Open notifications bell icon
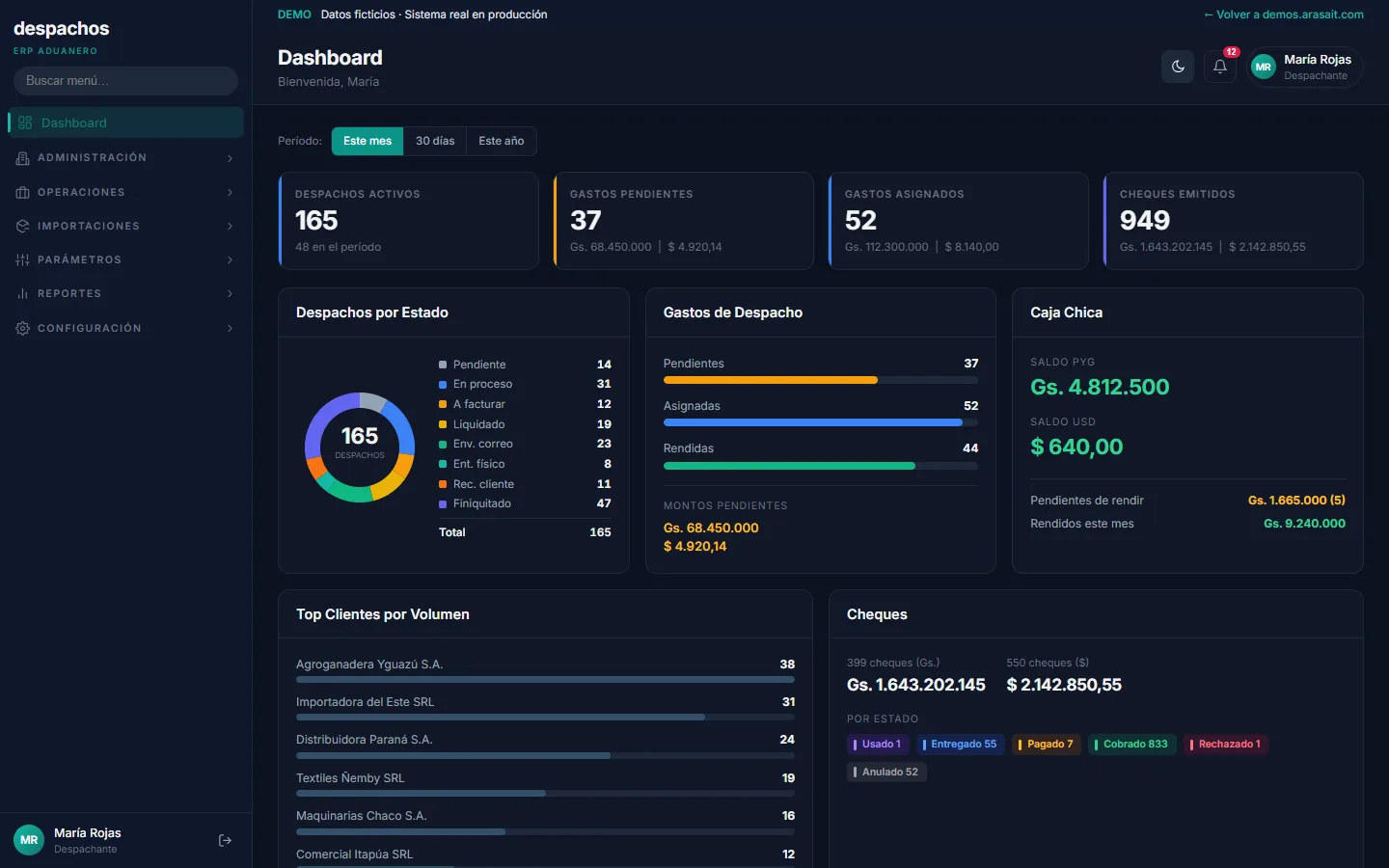 1220,67
